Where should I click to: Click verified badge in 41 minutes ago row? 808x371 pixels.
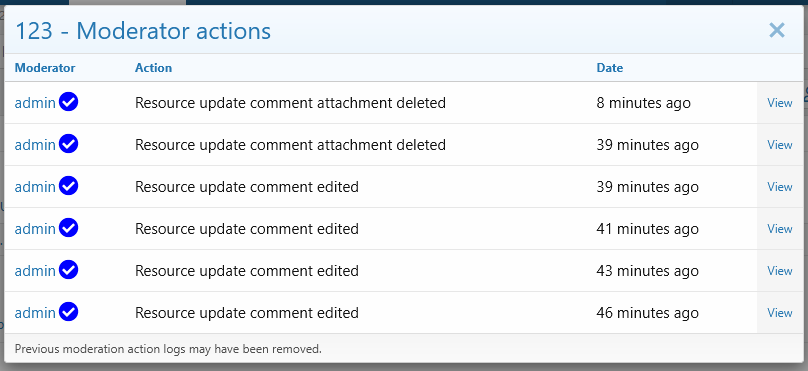69,228
